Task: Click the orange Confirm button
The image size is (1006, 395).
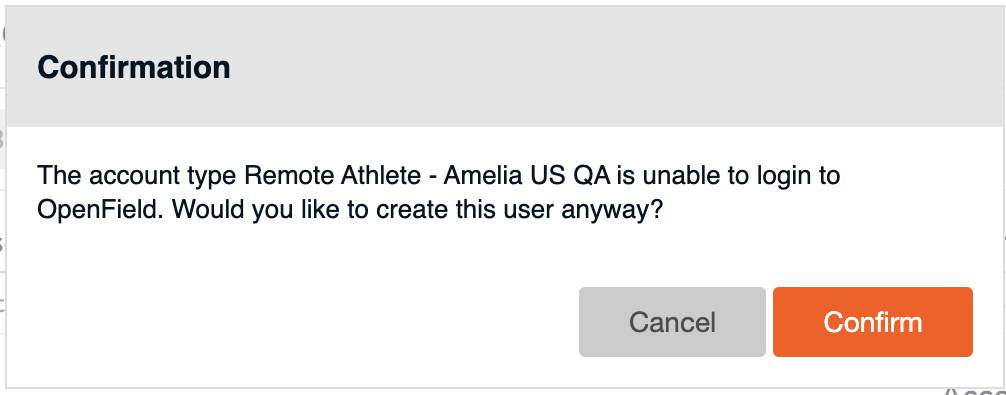Action: pos(873,322)
